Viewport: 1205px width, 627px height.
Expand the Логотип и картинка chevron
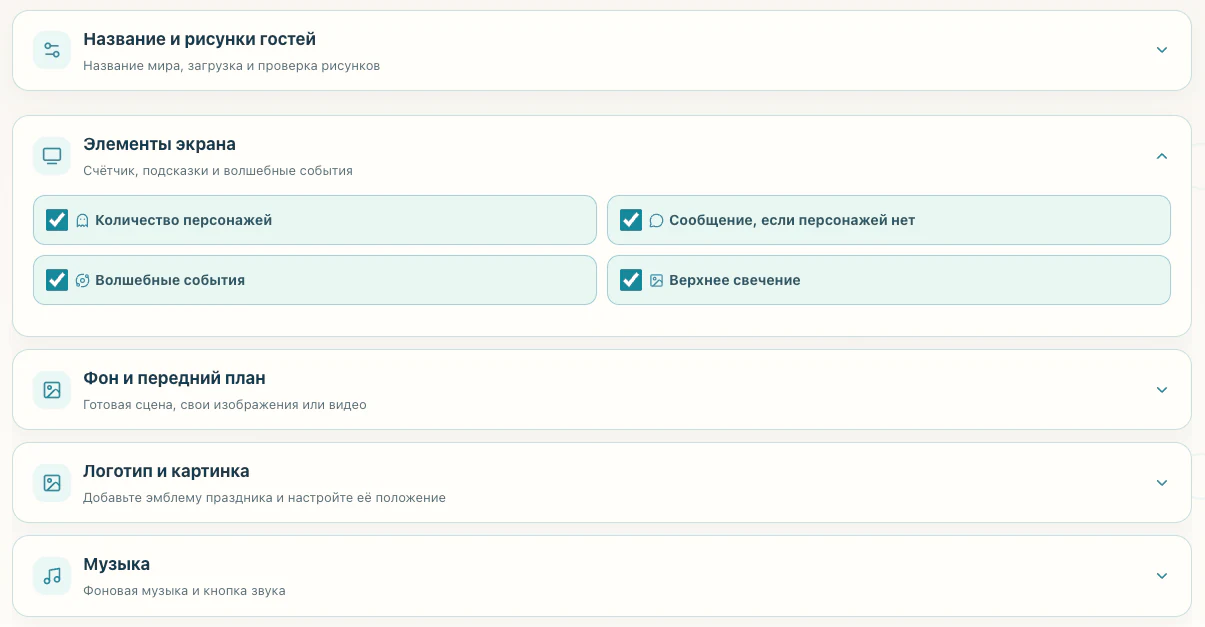[x=1162, y=483]
